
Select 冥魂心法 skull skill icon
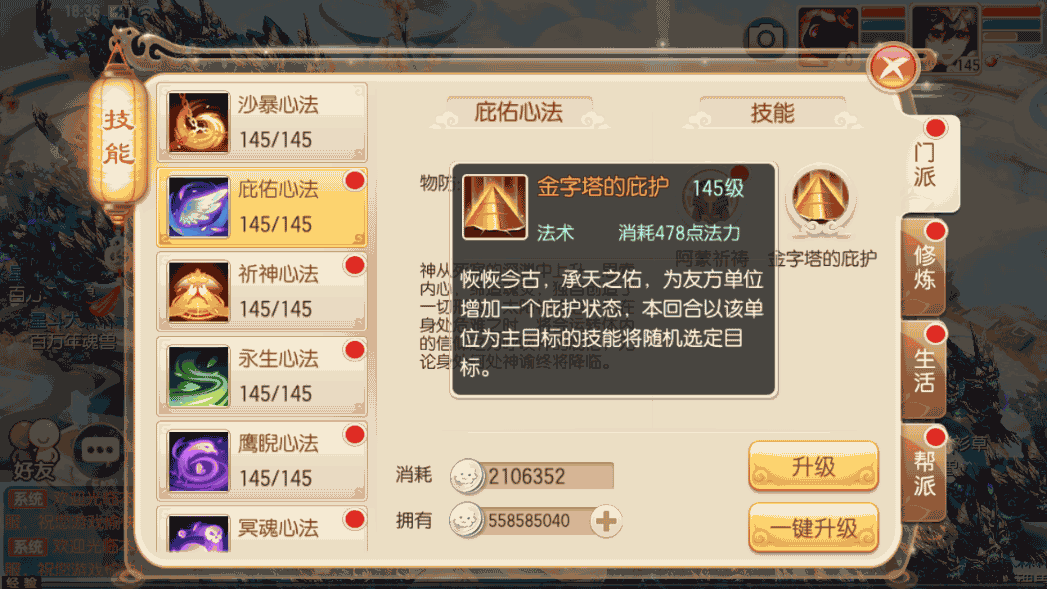coord(198,534)
